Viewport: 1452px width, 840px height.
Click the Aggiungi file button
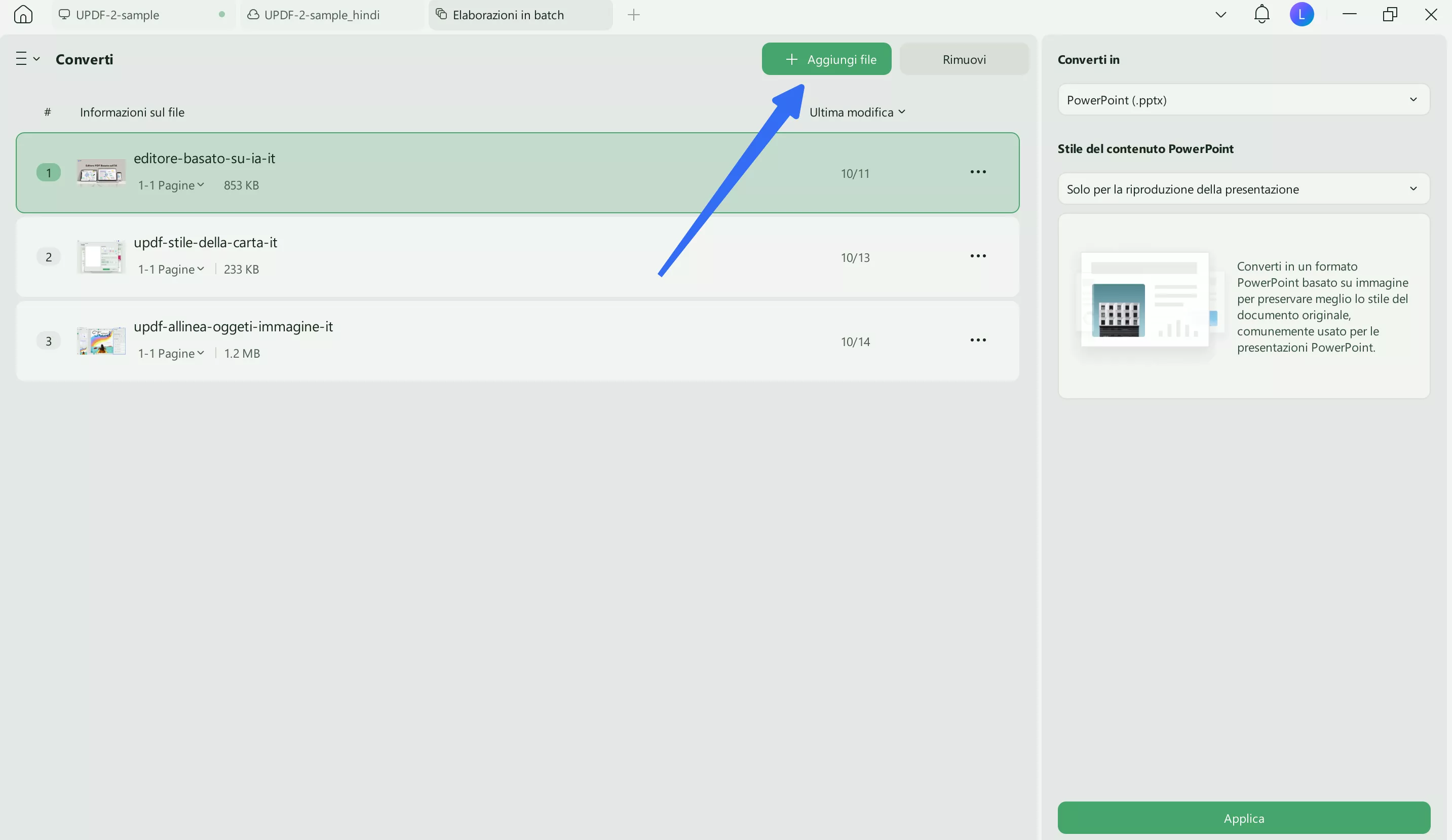[x=826, y=59]
